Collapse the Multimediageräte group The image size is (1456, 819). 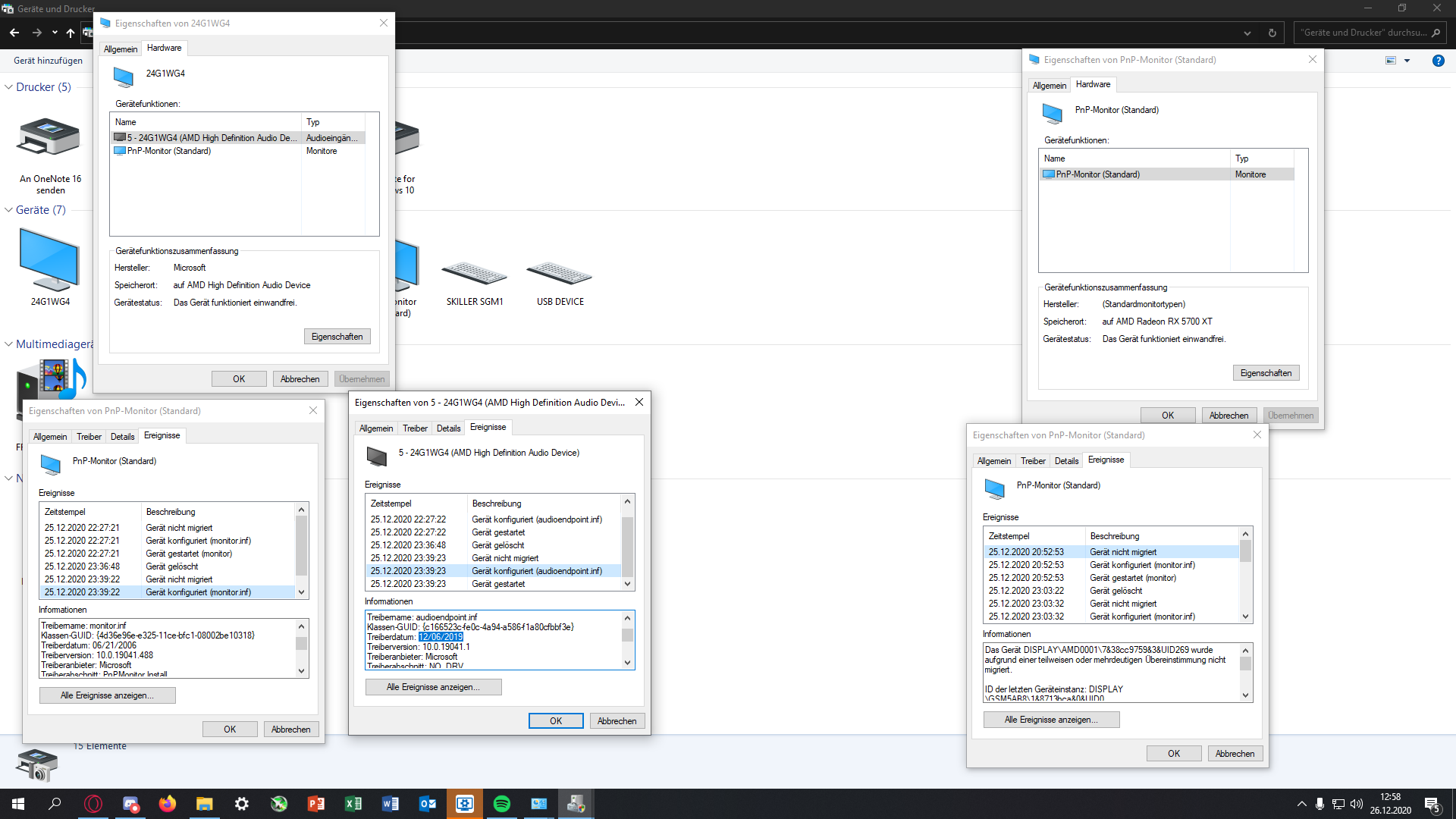pos(8,344)
